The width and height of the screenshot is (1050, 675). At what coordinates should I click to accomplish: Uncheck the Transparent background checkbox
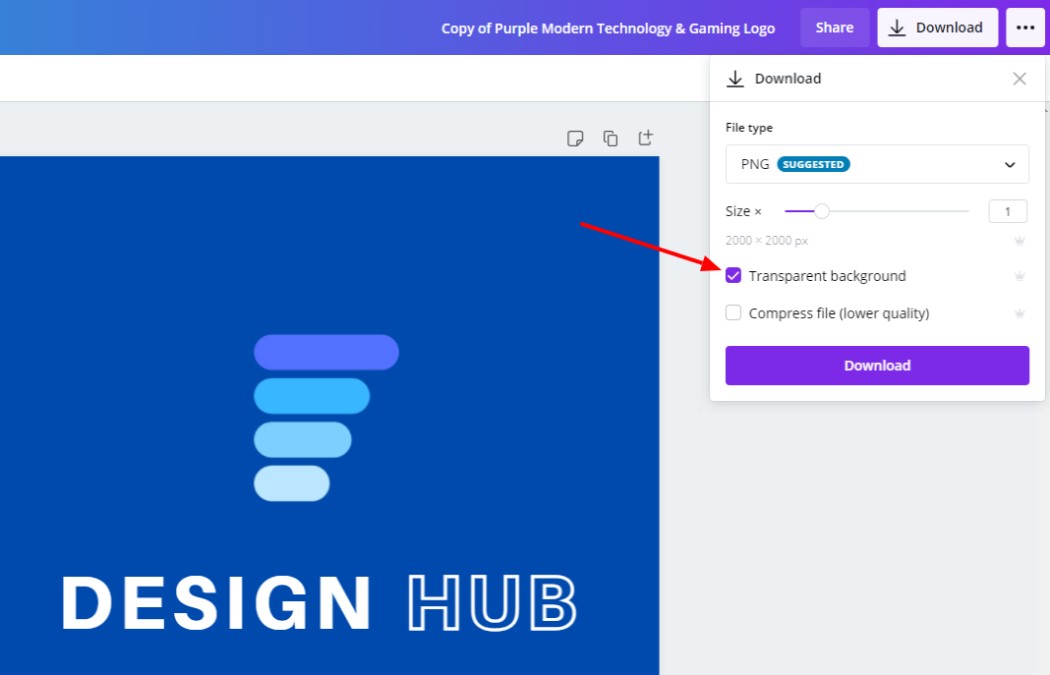click(733, 275)
